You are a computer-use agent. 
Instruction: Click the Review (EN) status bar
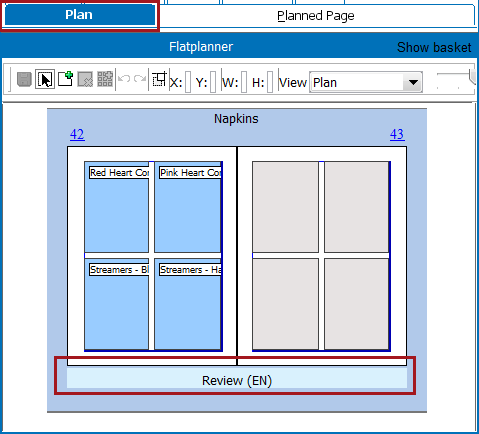pos(237,378)
